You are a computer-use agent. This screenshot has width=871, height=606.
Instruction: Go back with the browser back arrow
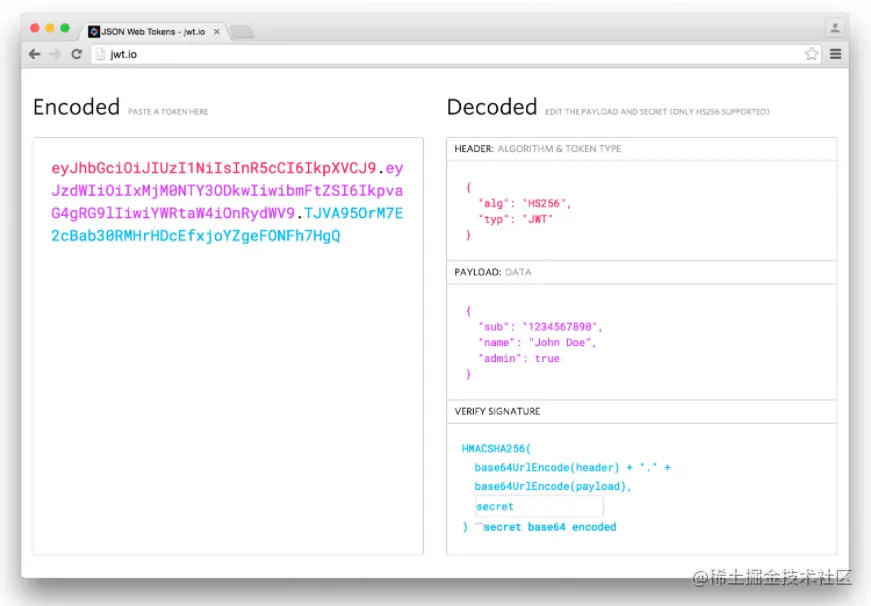[34, 54]
